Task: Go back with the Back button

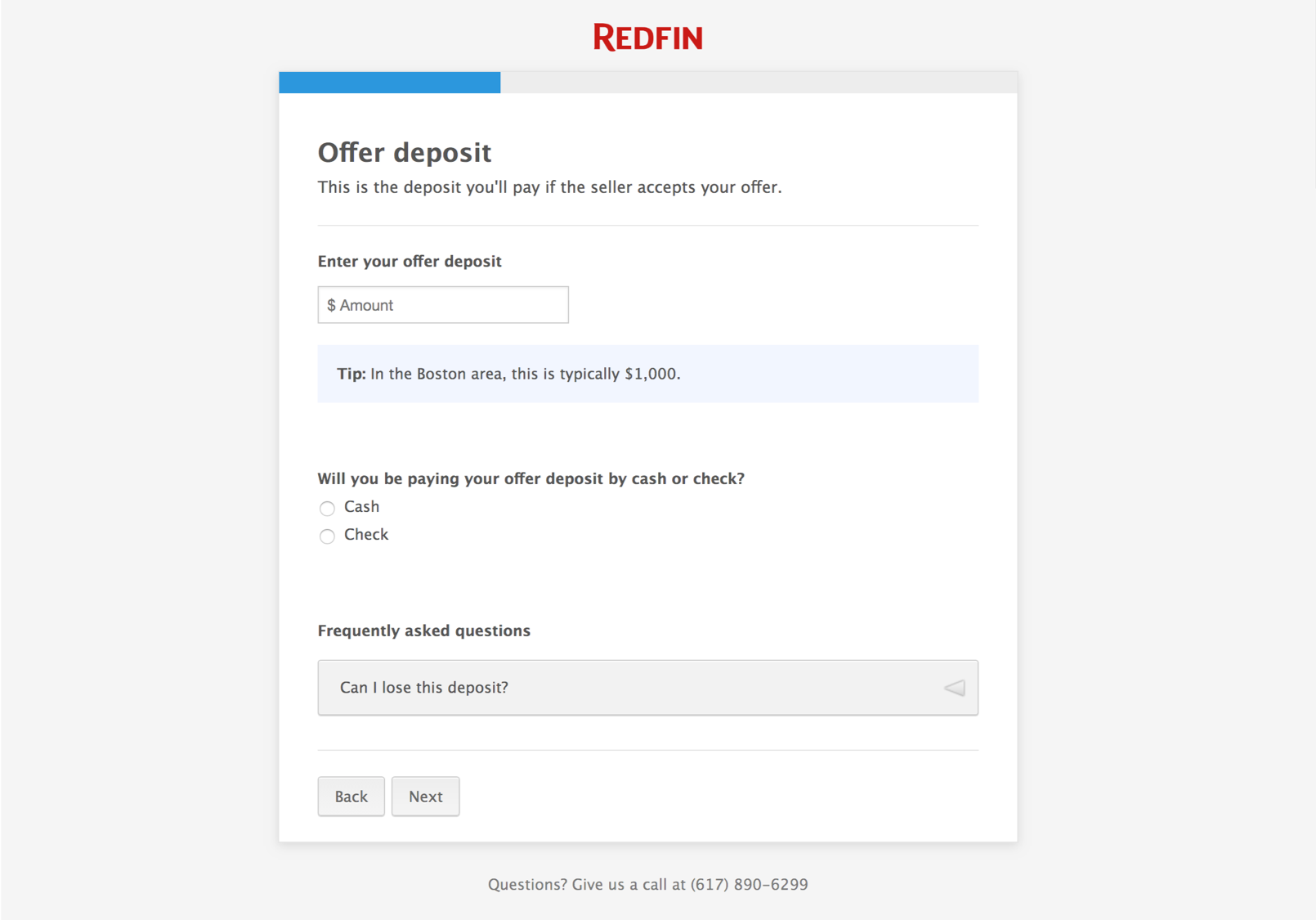Action: point(351,797)
